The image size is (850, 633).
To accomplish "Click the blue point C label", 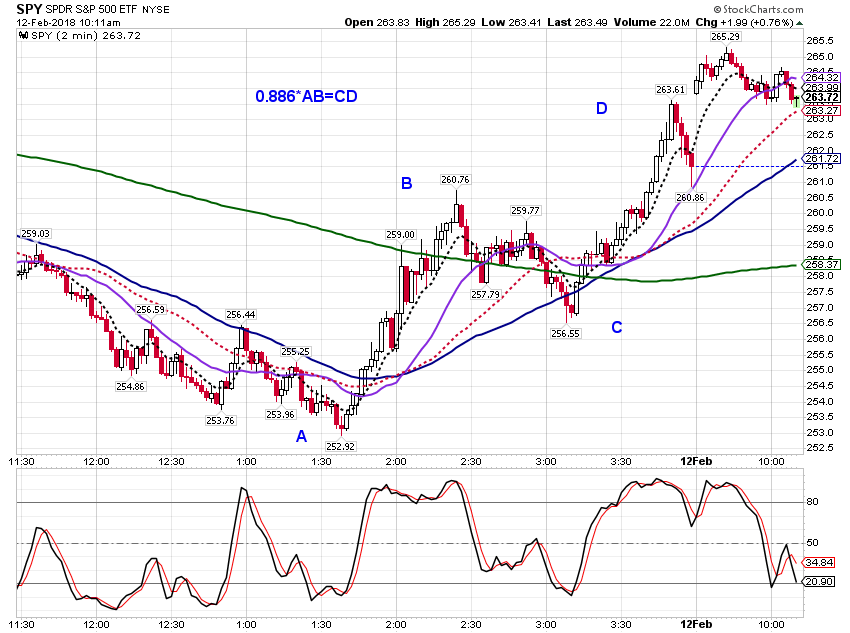I will (617, 327).
